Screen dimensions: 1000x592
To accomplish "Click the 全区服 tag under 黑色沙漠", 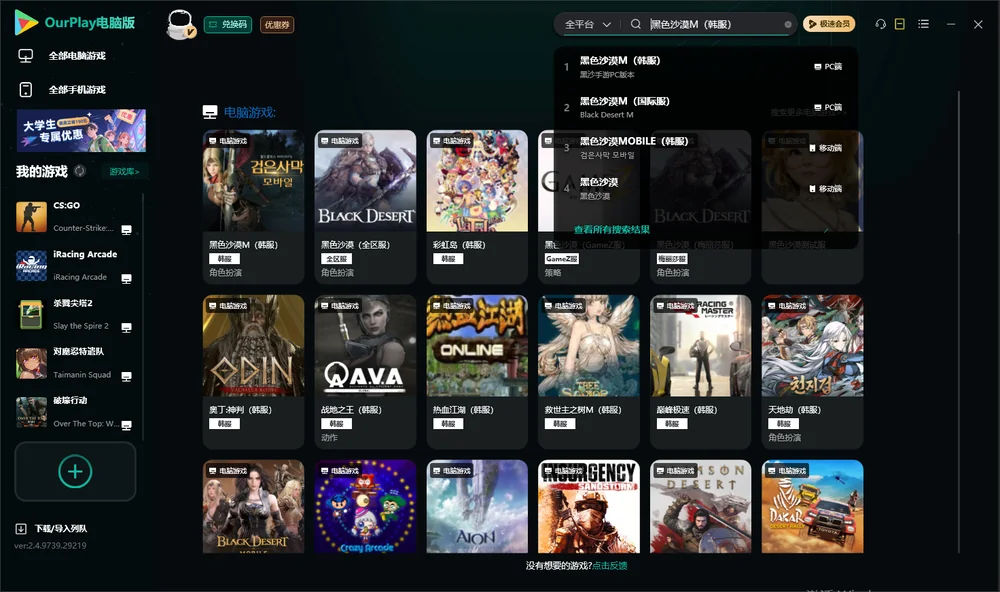I will pyautogui.click(x=336, y=259).
